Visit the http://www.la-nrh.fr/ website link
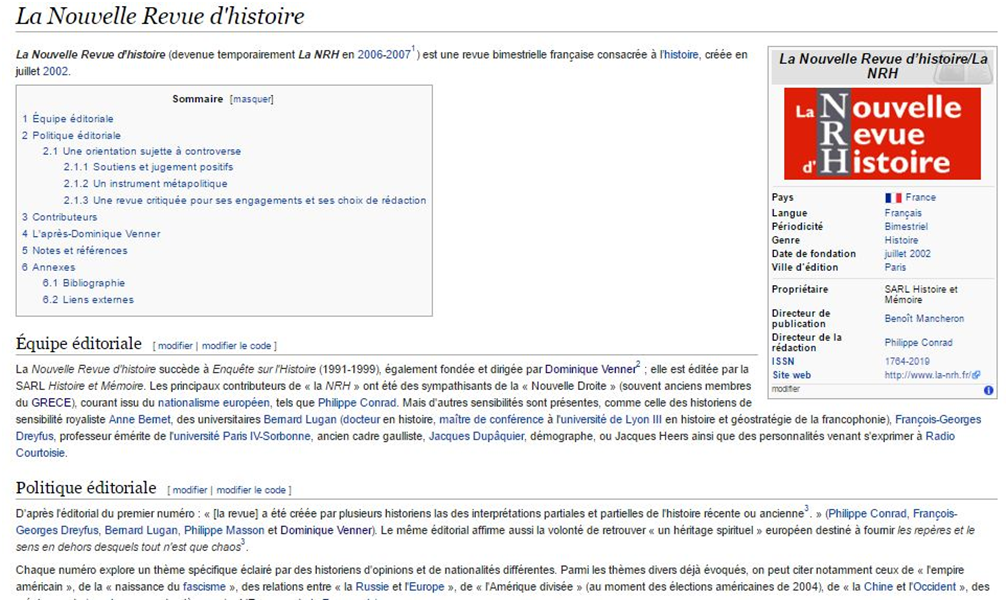The height and width of the screenshot is (602, 1008). (928, 375)
